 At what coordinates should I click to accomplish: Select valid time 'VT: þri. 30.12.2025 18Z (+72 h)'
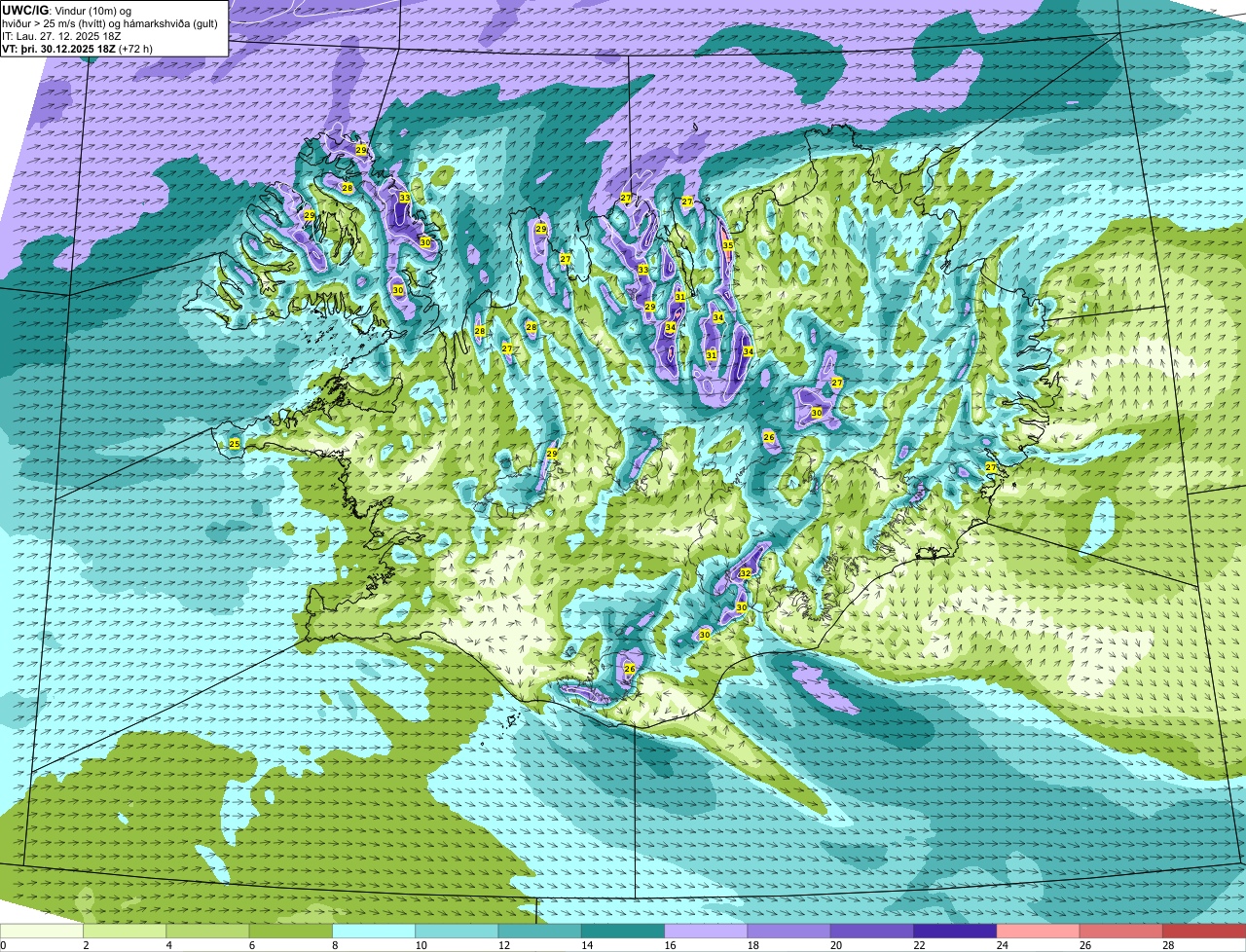coord(77,49)
